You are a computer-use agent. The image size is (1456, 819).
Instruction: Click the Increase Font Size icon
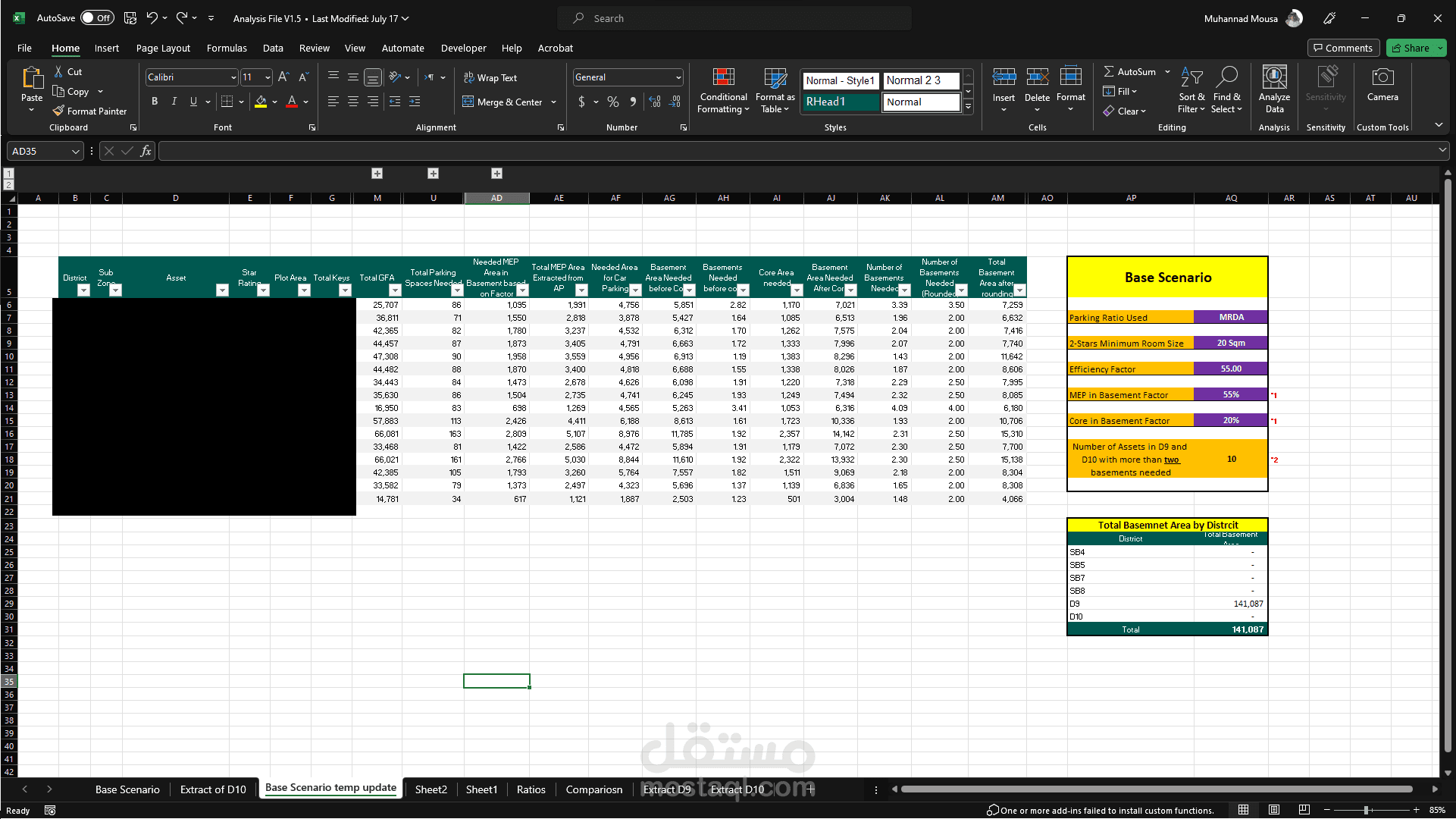pos(283,77)
